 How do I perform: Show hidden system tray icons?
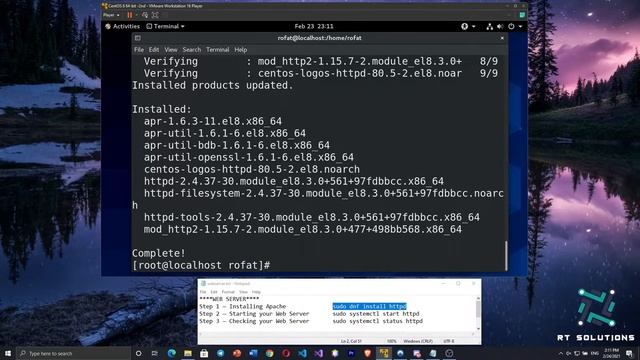[x=560, y=353]
